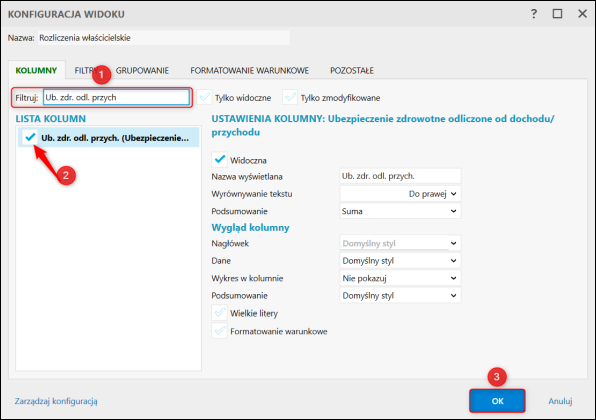Open the Dane style dropdown
596x420 pixels.
point(400,260)
